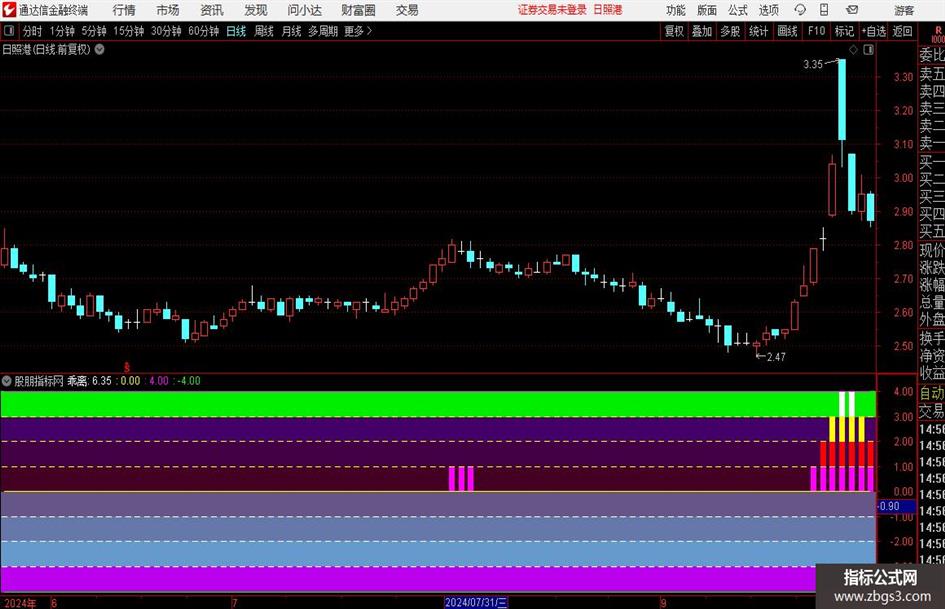Click the 2024年 label on time axis

(19, 603)
